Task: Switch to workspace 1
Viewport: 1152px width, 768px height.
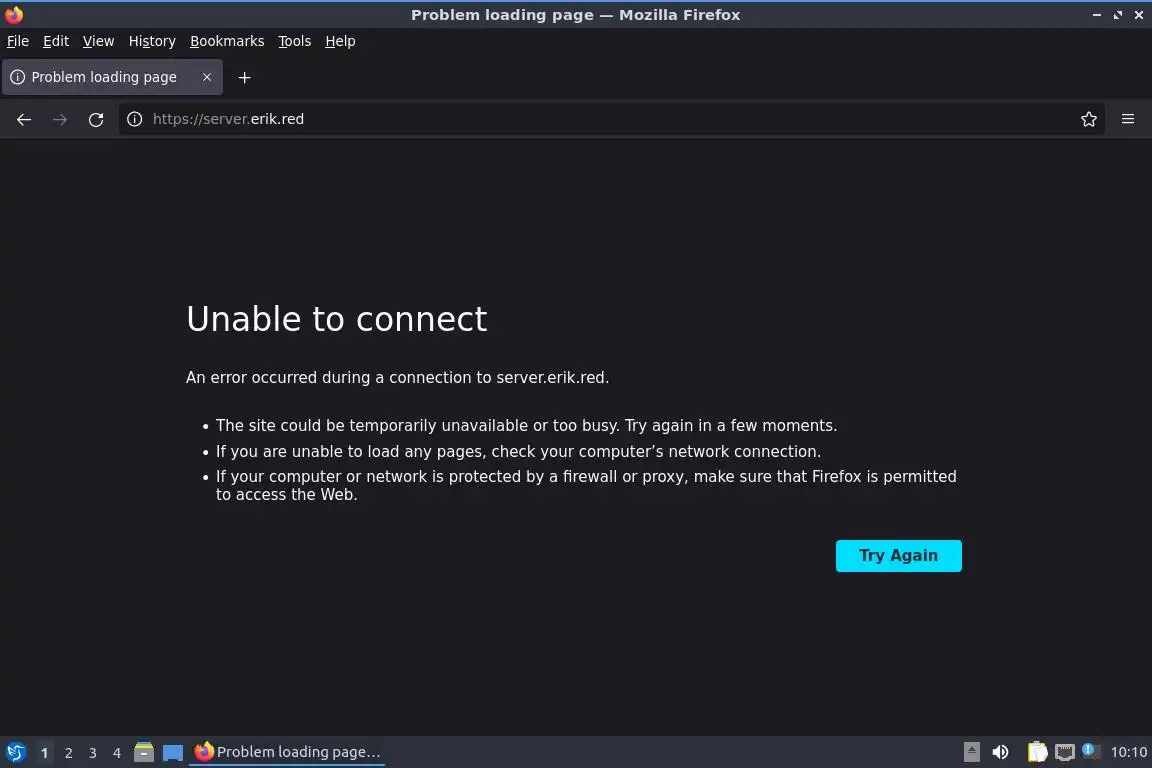Action: (x=44, y=753)
